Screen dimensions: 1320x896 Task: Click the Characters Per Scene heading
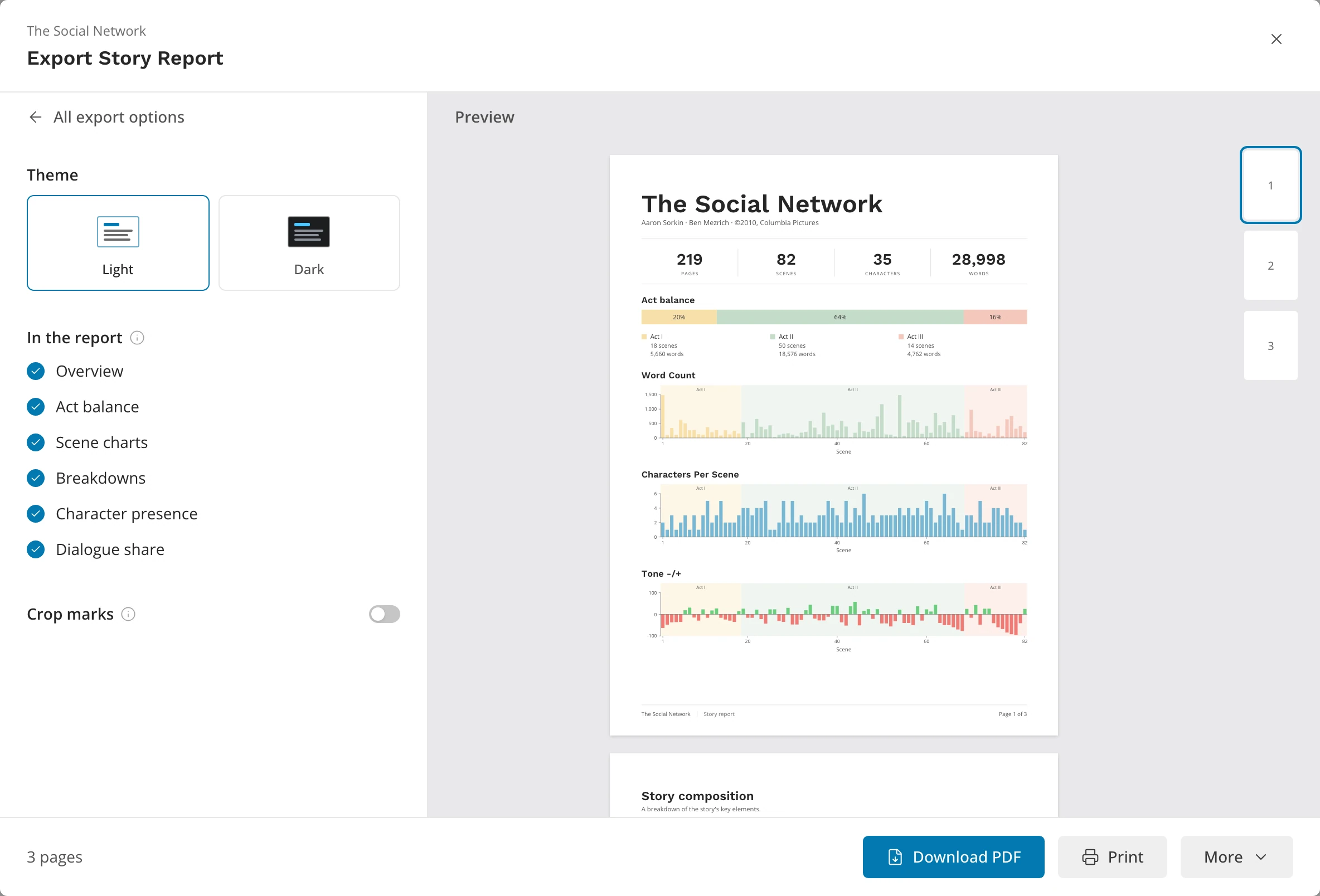coord(690,475)
